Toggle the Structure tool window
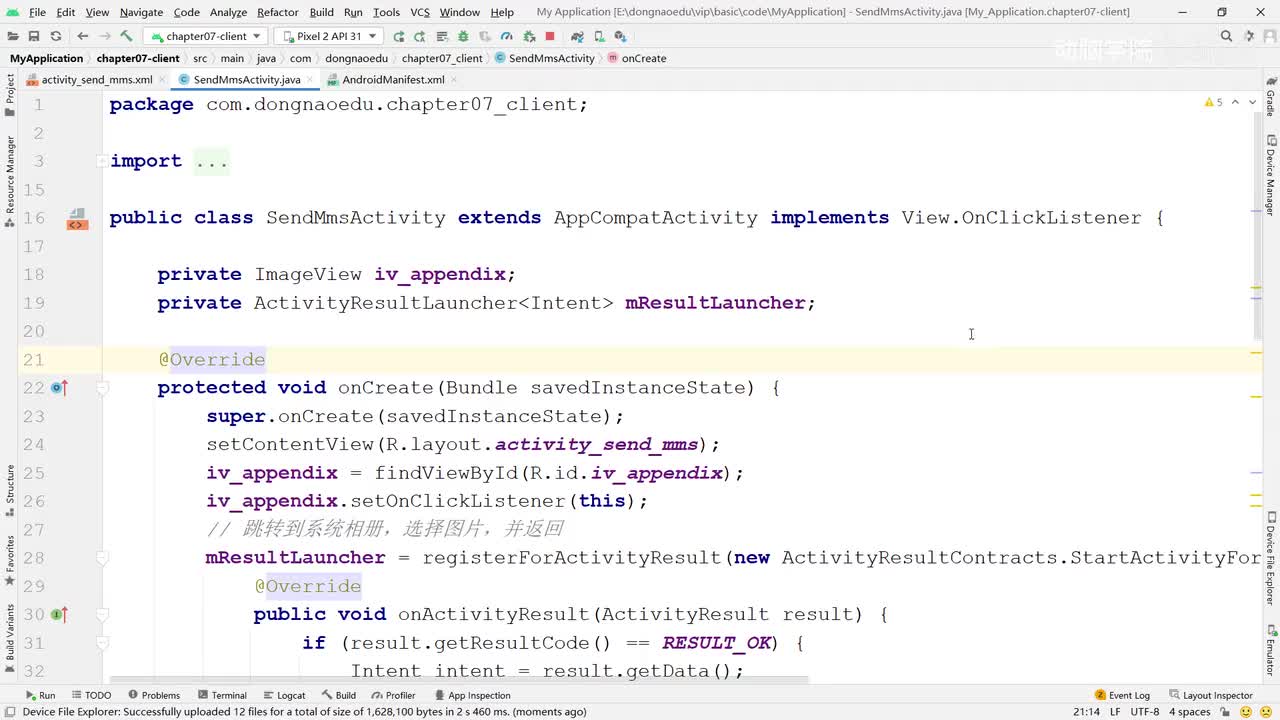This screenshot has height=720, width=1280. click(x=10, y=489)
